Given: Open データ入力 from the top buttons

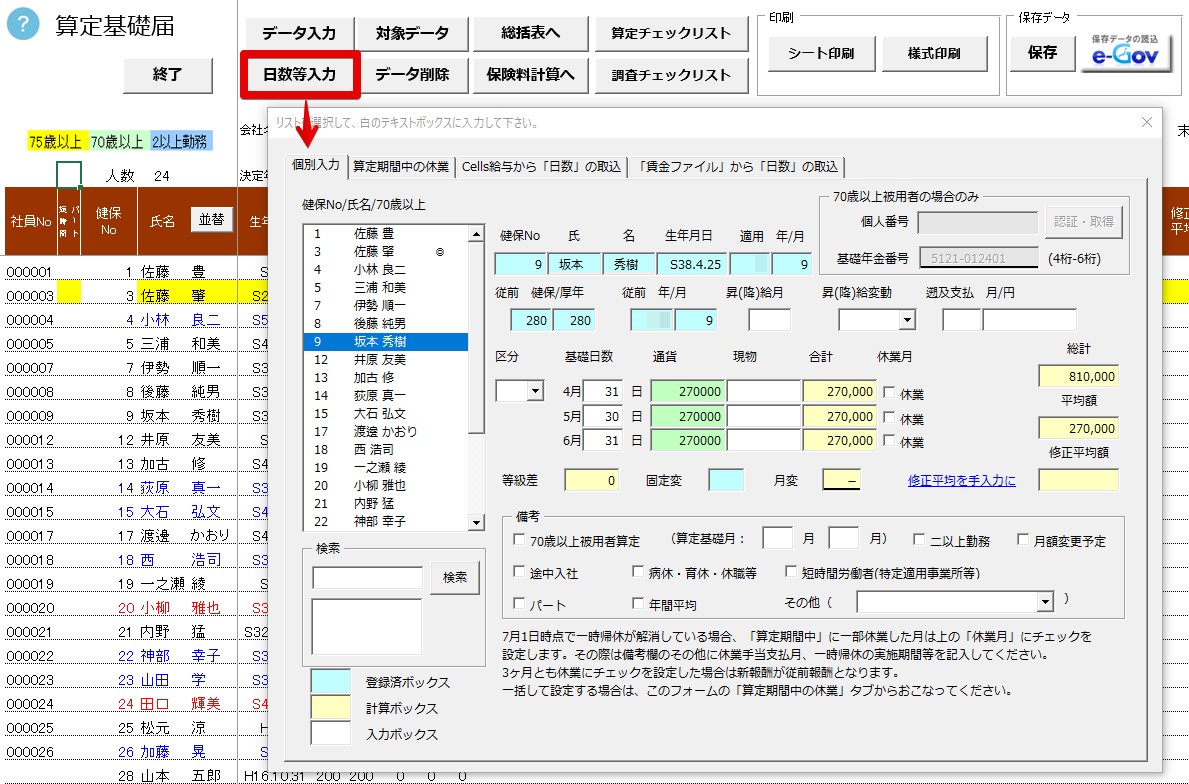Looking at the screenshot, I should 299,33.
